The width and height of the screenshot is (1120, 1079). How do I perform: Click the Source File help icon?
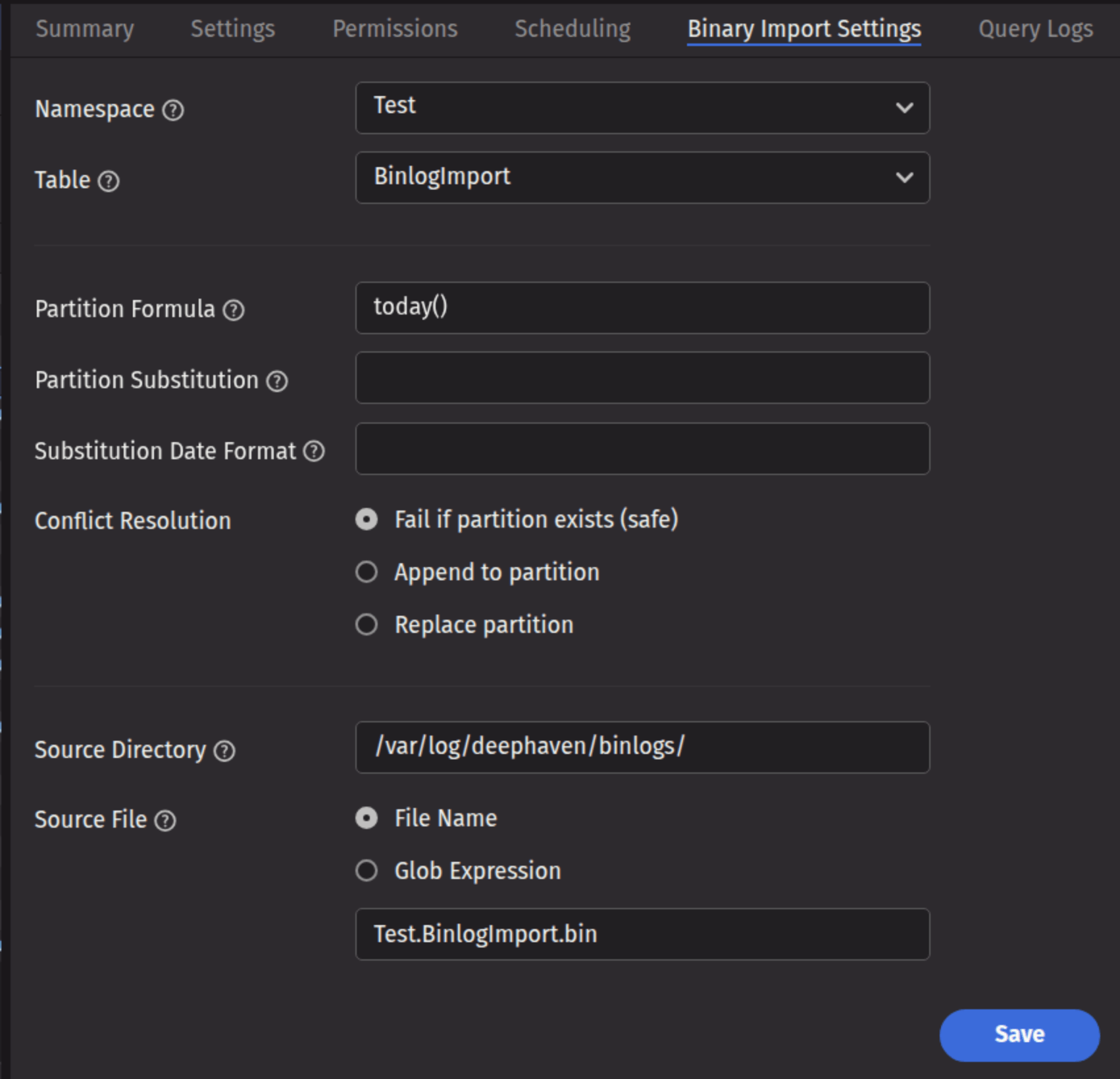165,820
